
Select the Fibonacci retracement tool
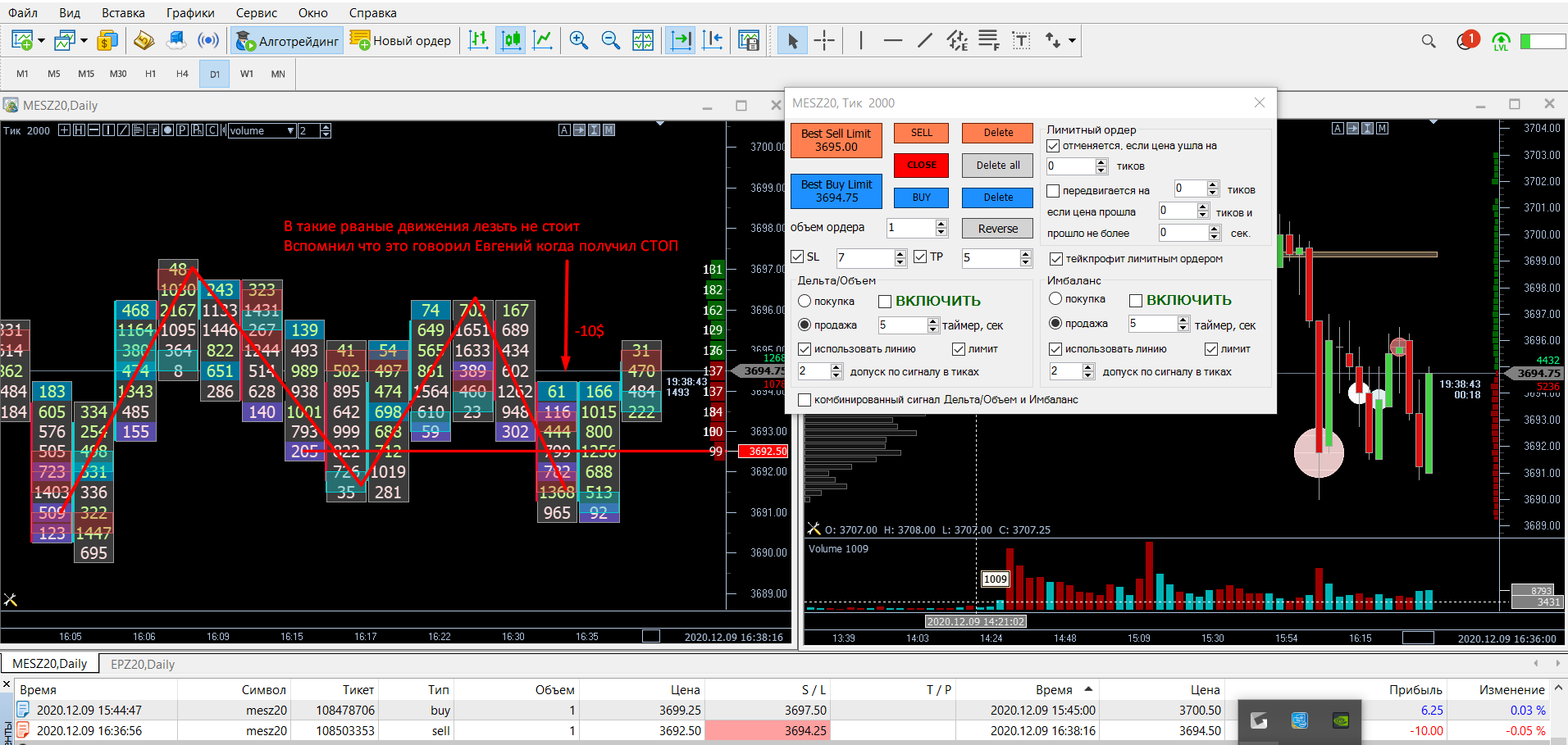[989, 40]
